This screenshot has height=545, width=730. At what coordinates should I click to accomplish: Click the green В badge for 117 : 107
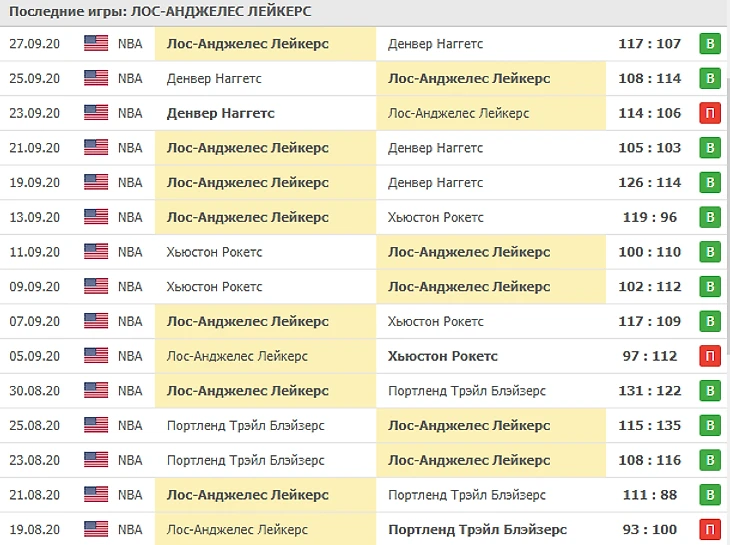click(x=710, y=44)
